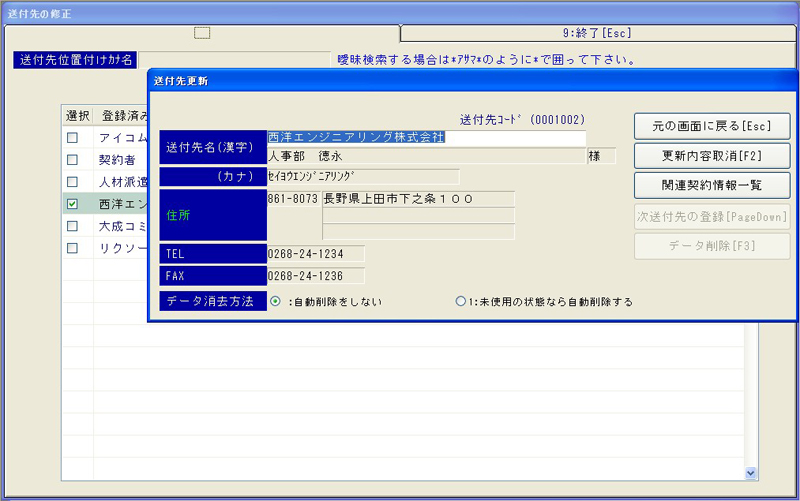800x501 pixels.
Task: Click the 人事部 徳永 name field
Action: click(x=425, y=156)
